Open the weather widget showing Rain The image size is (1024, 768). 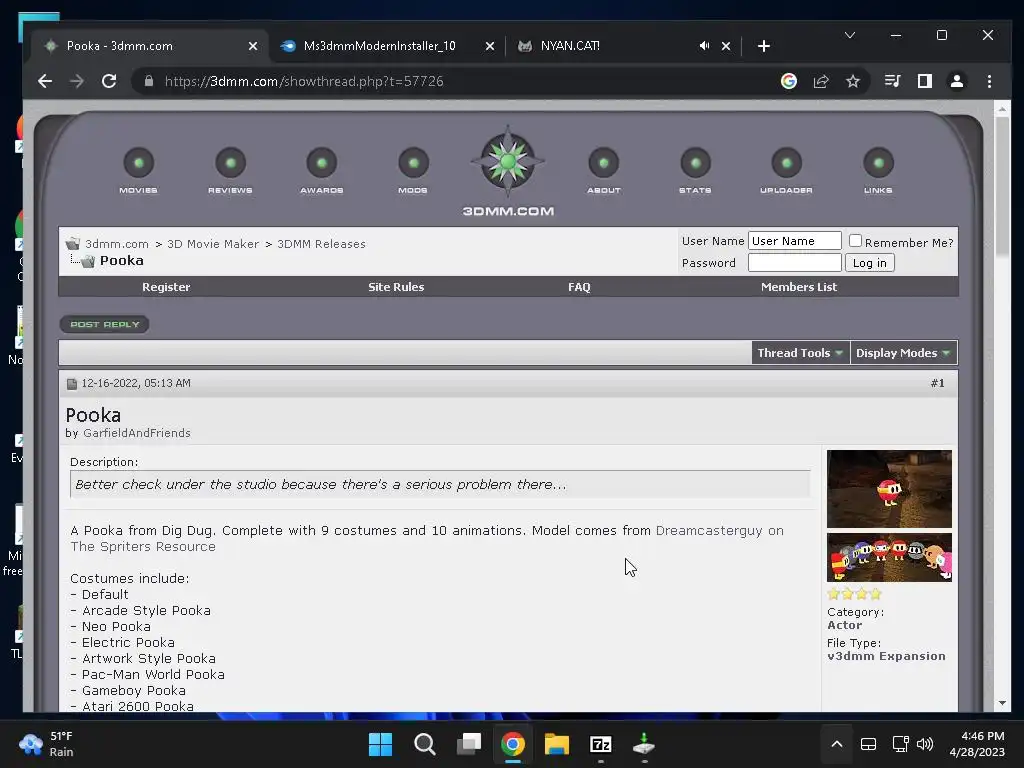tap(46, 744)
